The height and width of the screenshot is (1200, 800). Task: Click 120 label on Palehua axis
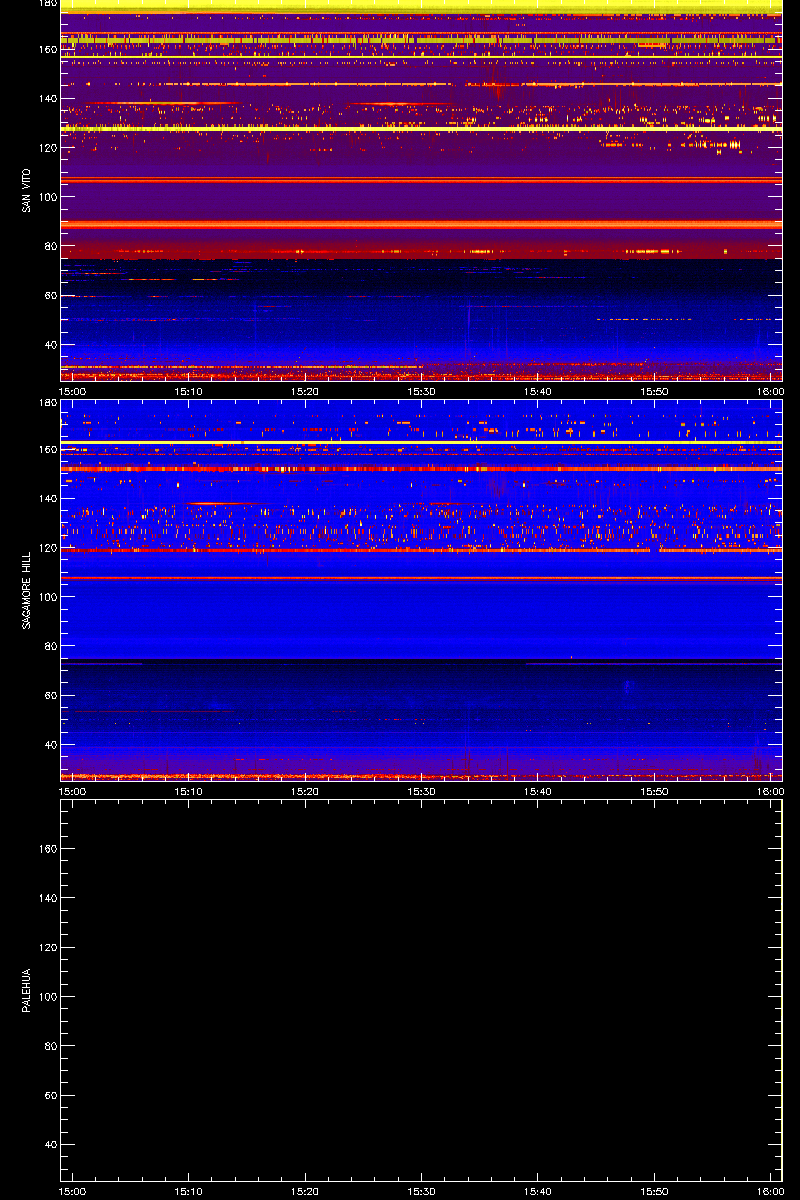click(x=46, y=948)
